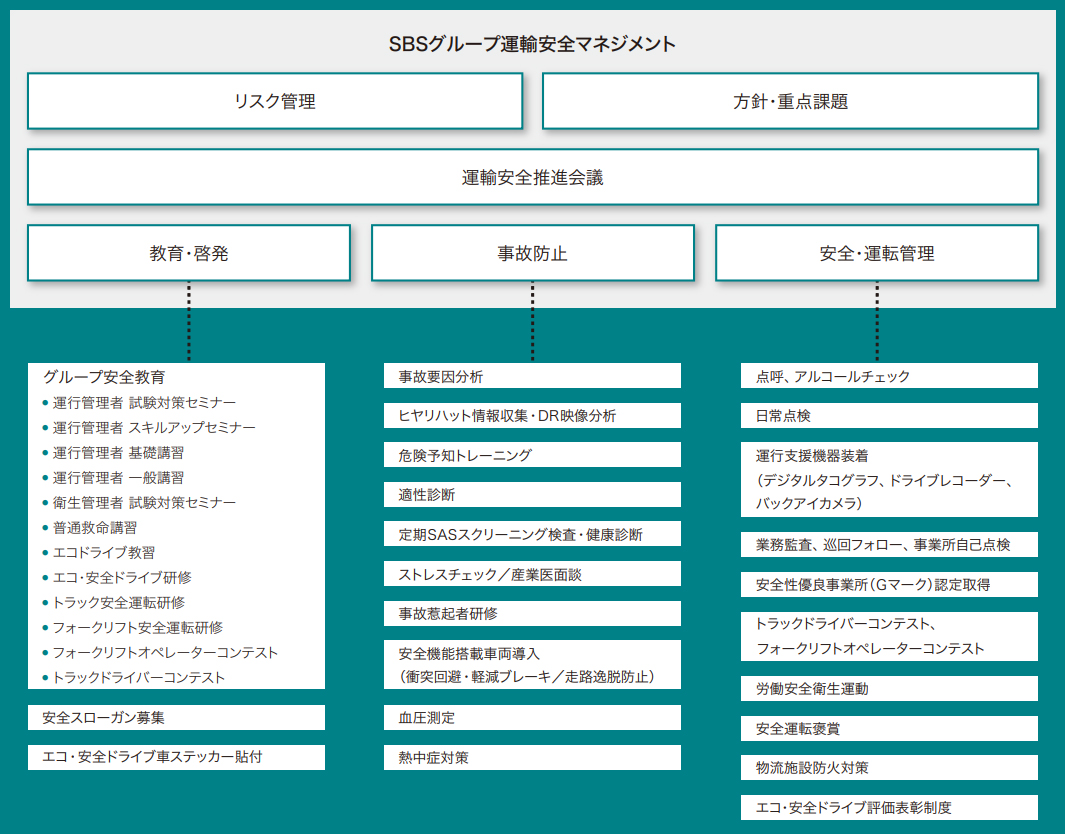The height and width of the screenshot is (834, 1065).
Task: Click the 血圧測定 box
Action: 532,718
